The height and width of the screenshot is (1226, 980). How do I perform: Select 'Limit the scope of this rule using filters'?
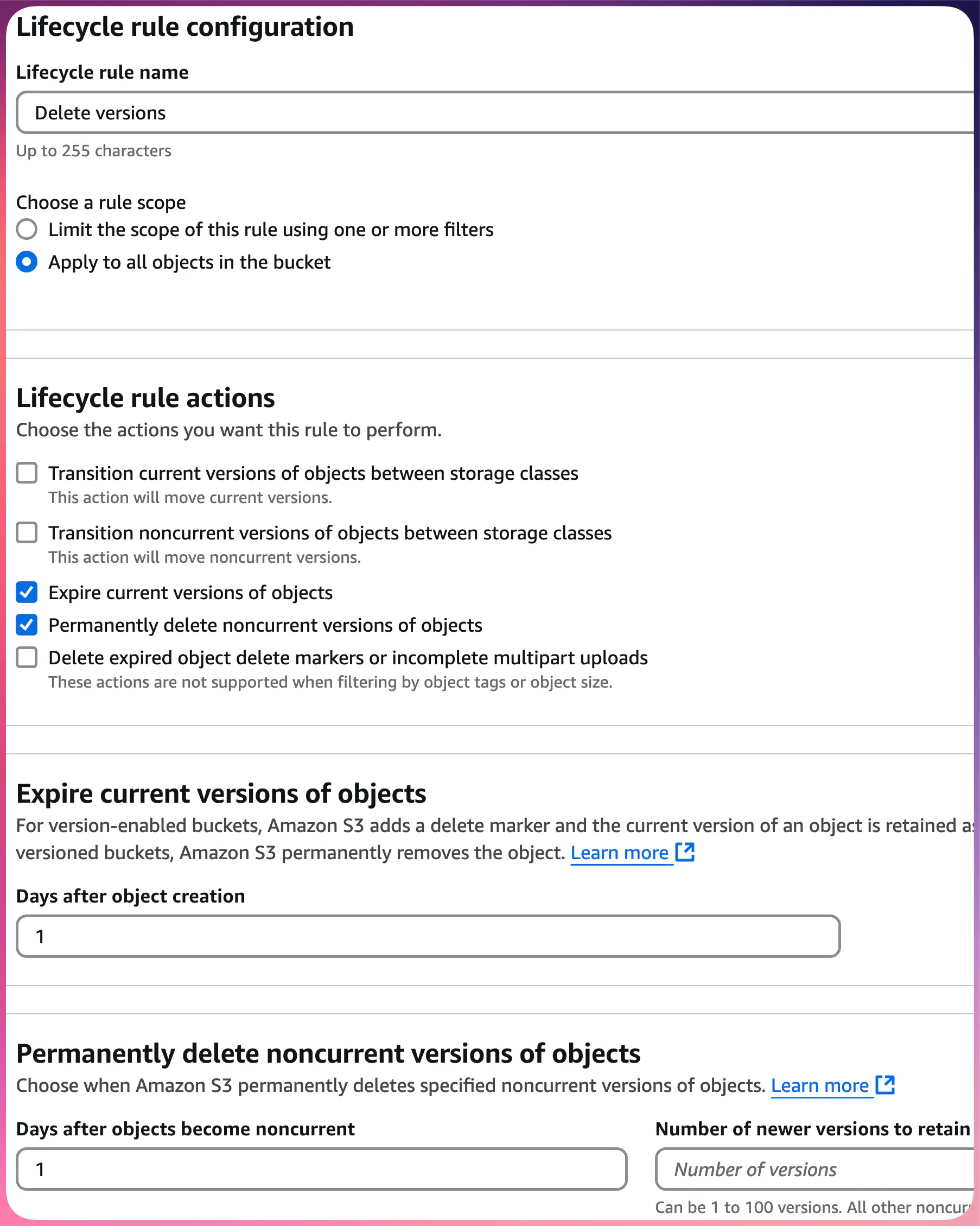(x=26, y=229)
